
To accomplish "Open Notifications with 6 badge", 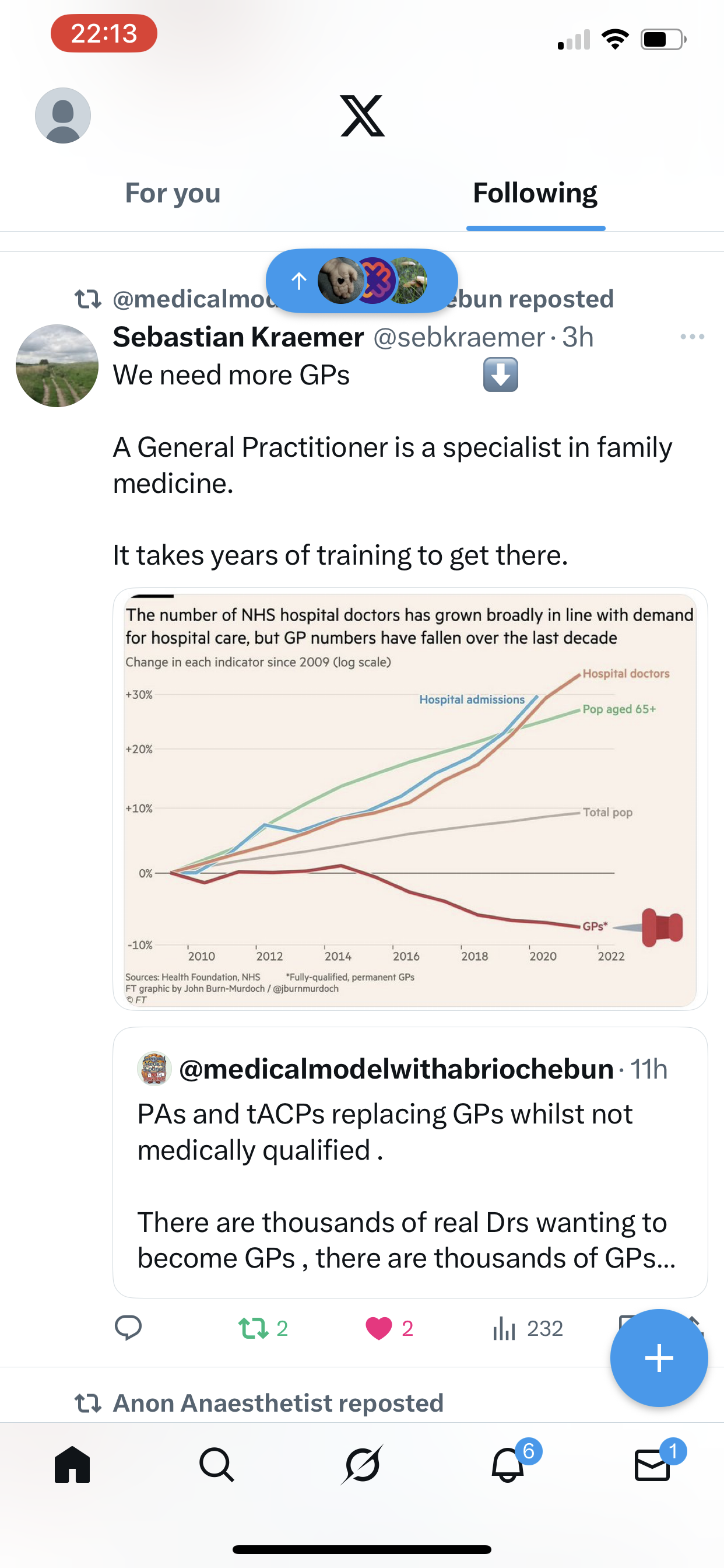I will coord(508,1465).
